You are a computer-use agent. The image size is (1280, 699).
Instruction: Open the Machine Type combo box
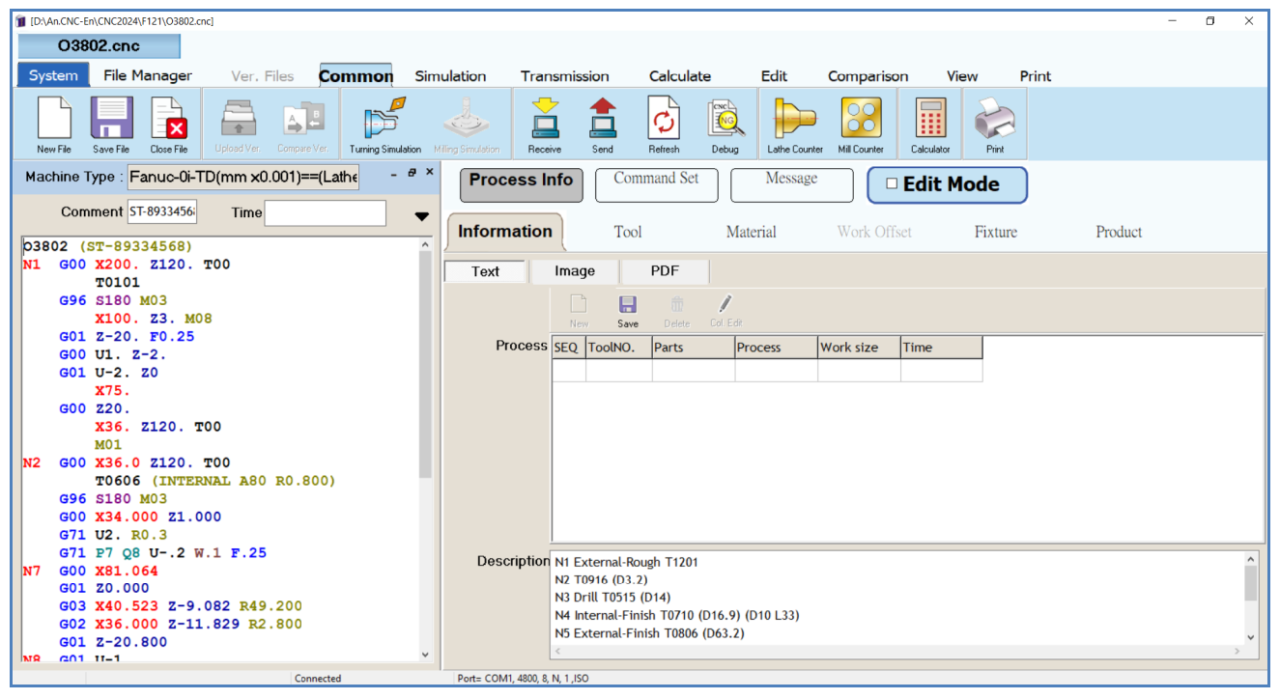(243, 178)
